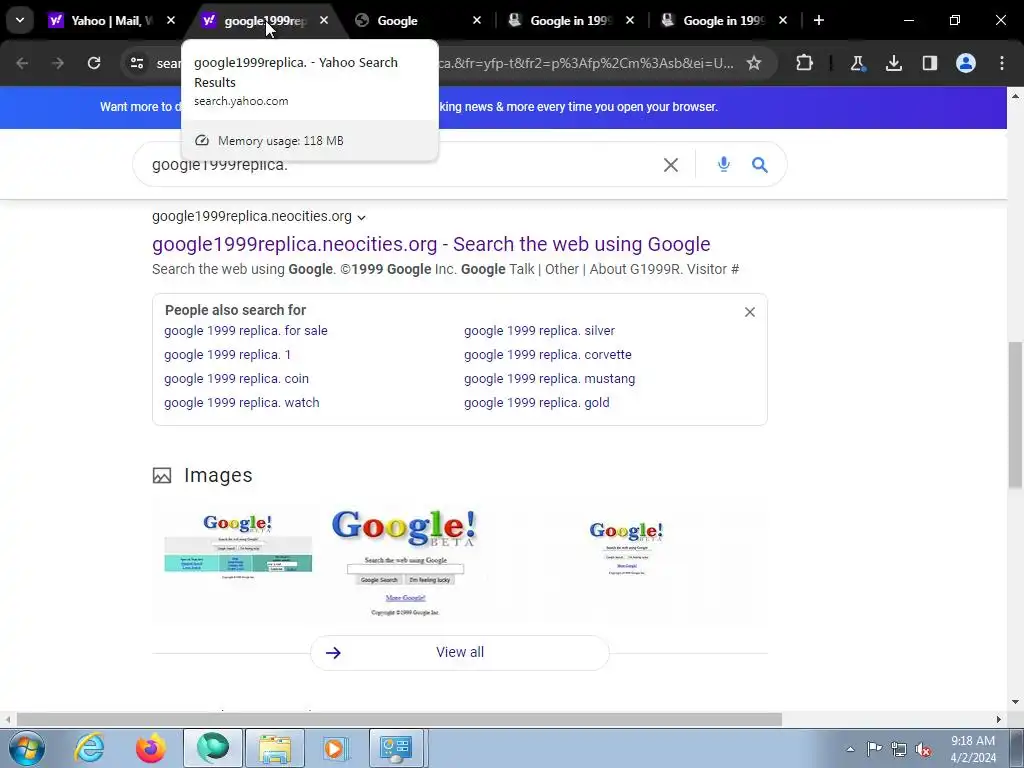Expand dropdown next to google1999replica.neocities.org URL
The width and height of the screenshot is (1024, 768).
pyautogui.click(x=362, y=217)
